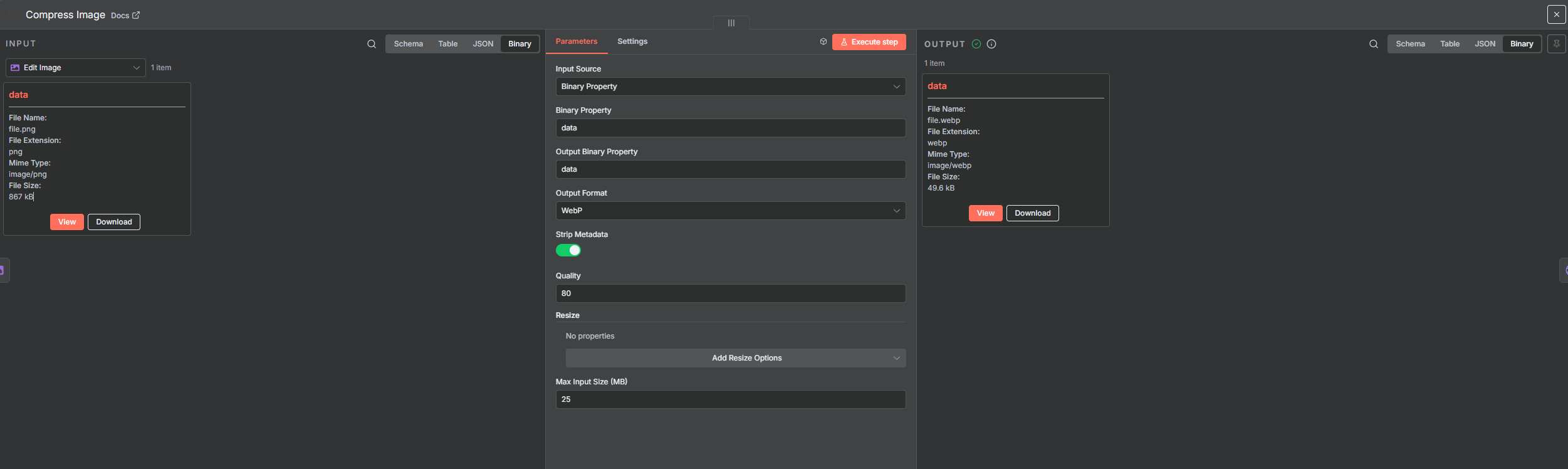Screen dimensions: 1568x469
Task: View the output file.webp image
Action: [x=986, y=213]
